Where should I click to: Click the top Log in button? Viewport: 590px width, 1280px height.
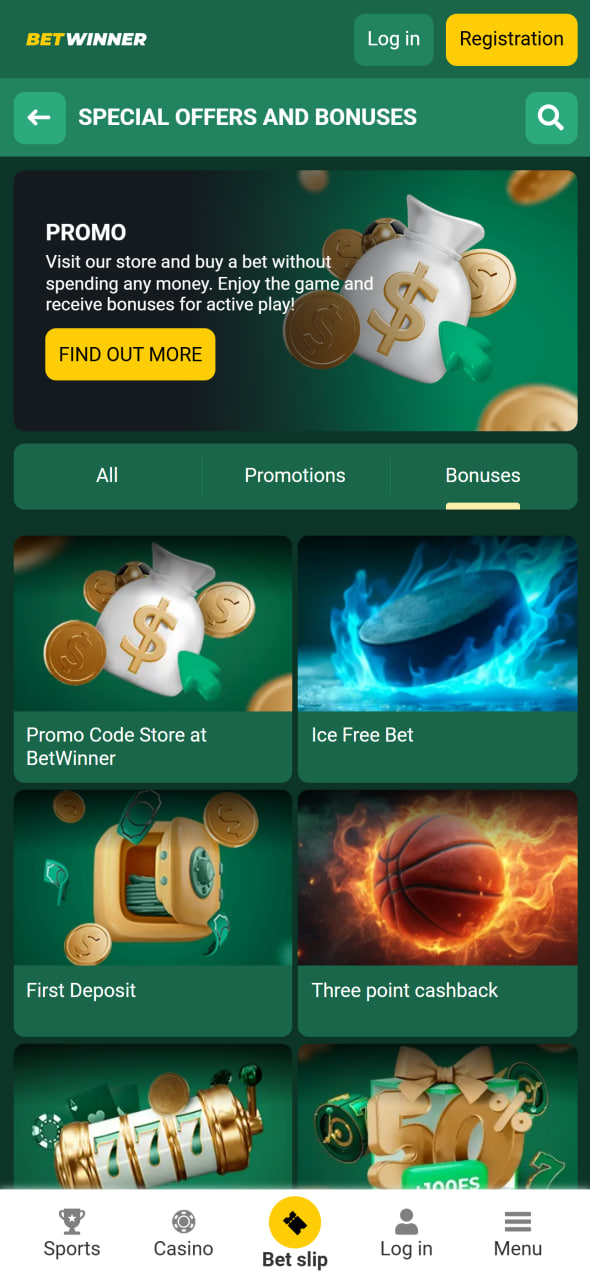click(x=394, y=40)
